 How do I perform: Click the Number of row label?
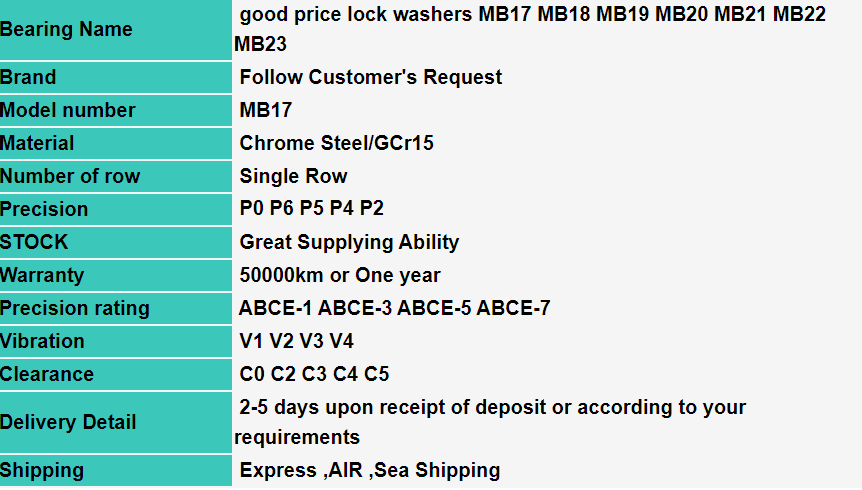70,176
